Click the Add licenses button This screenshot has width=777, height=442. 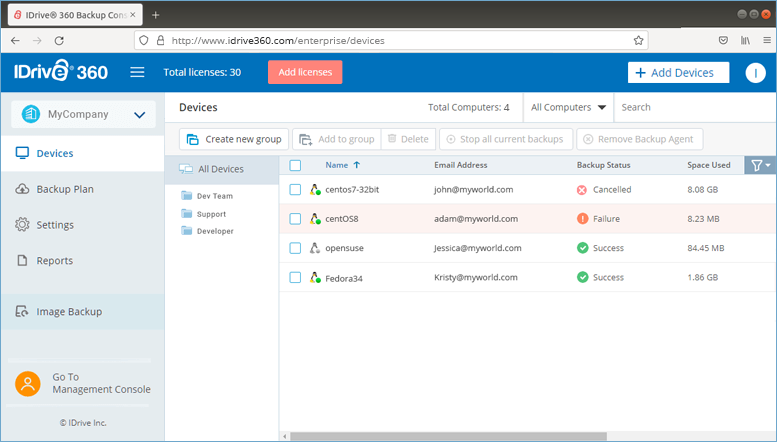click(305, 72)
